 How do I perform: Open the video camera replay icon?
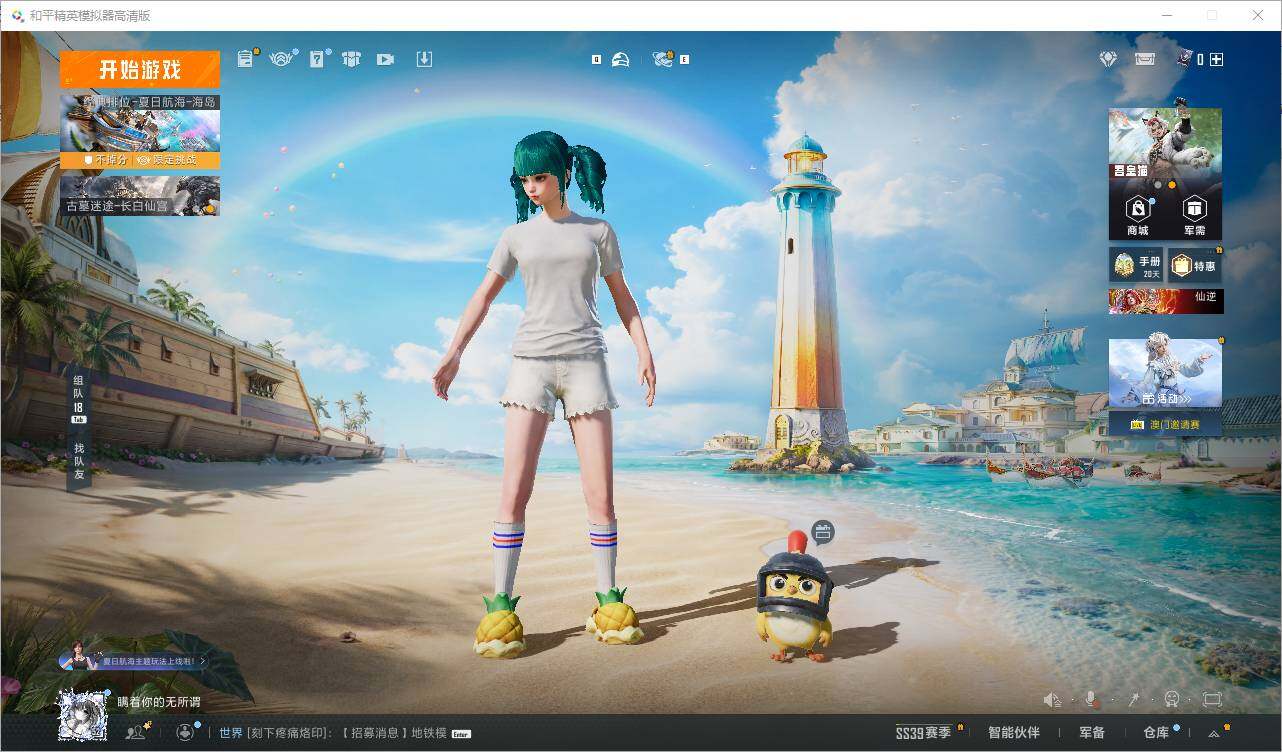pyautogui.click(x=385, y=59)
